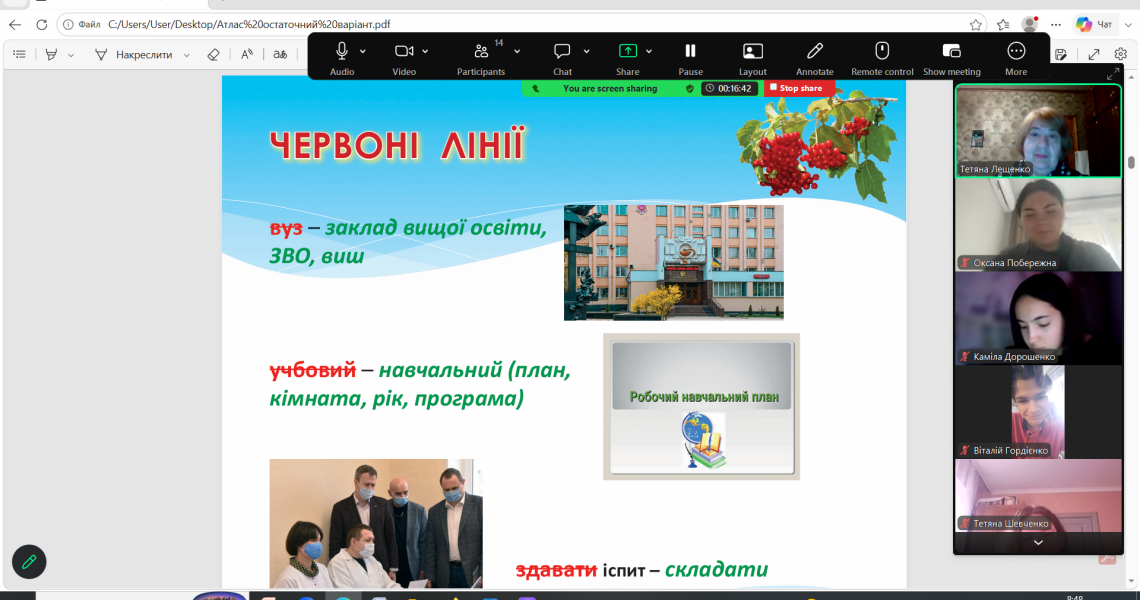Select Оксана Побережна video tile

(1037, 225)
